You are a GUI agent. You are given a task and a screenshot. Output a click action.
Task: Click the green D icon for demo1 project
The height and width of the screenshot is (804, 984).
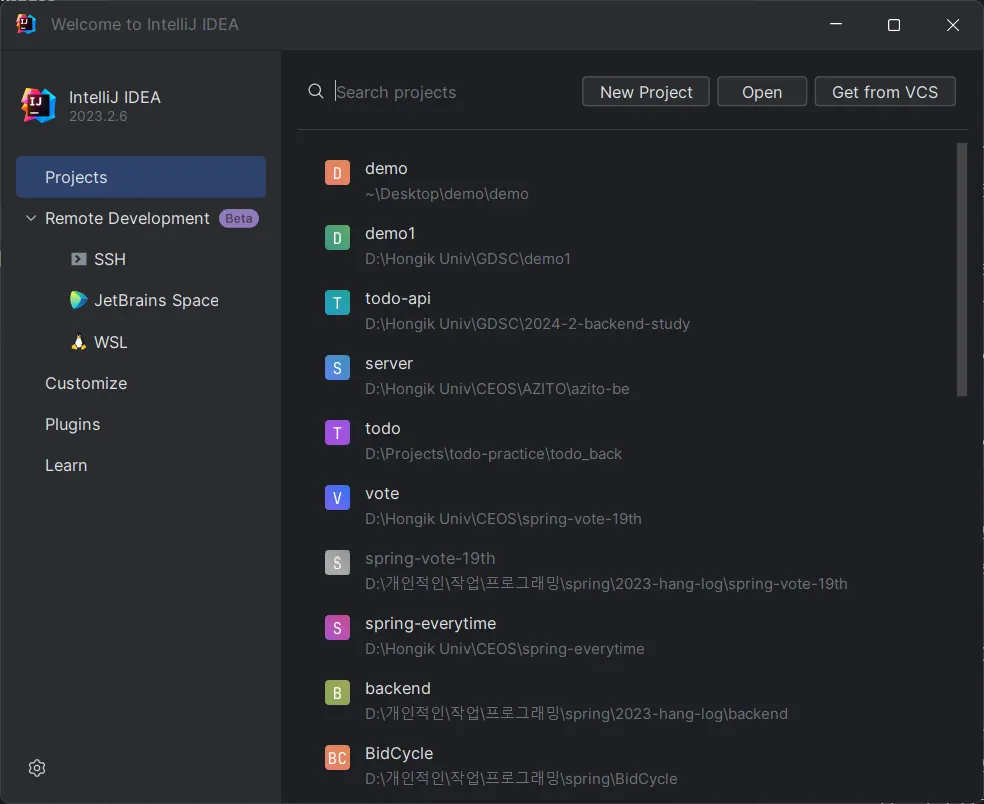coord(337,238)
